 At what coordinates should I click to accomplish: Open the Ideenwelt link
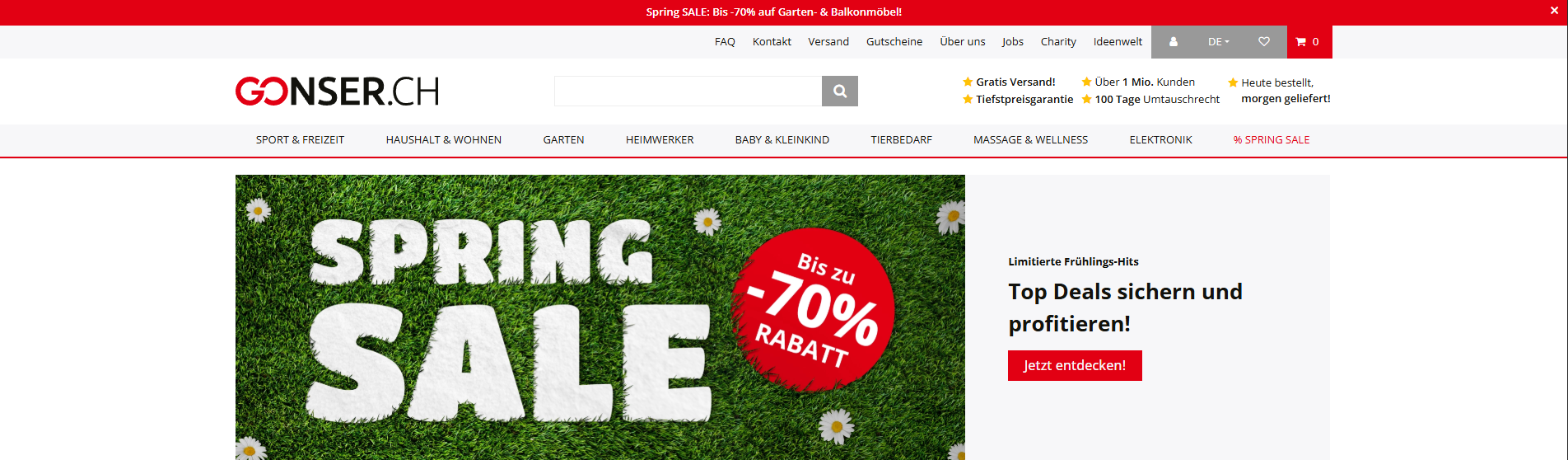[x=1118, y=42]
